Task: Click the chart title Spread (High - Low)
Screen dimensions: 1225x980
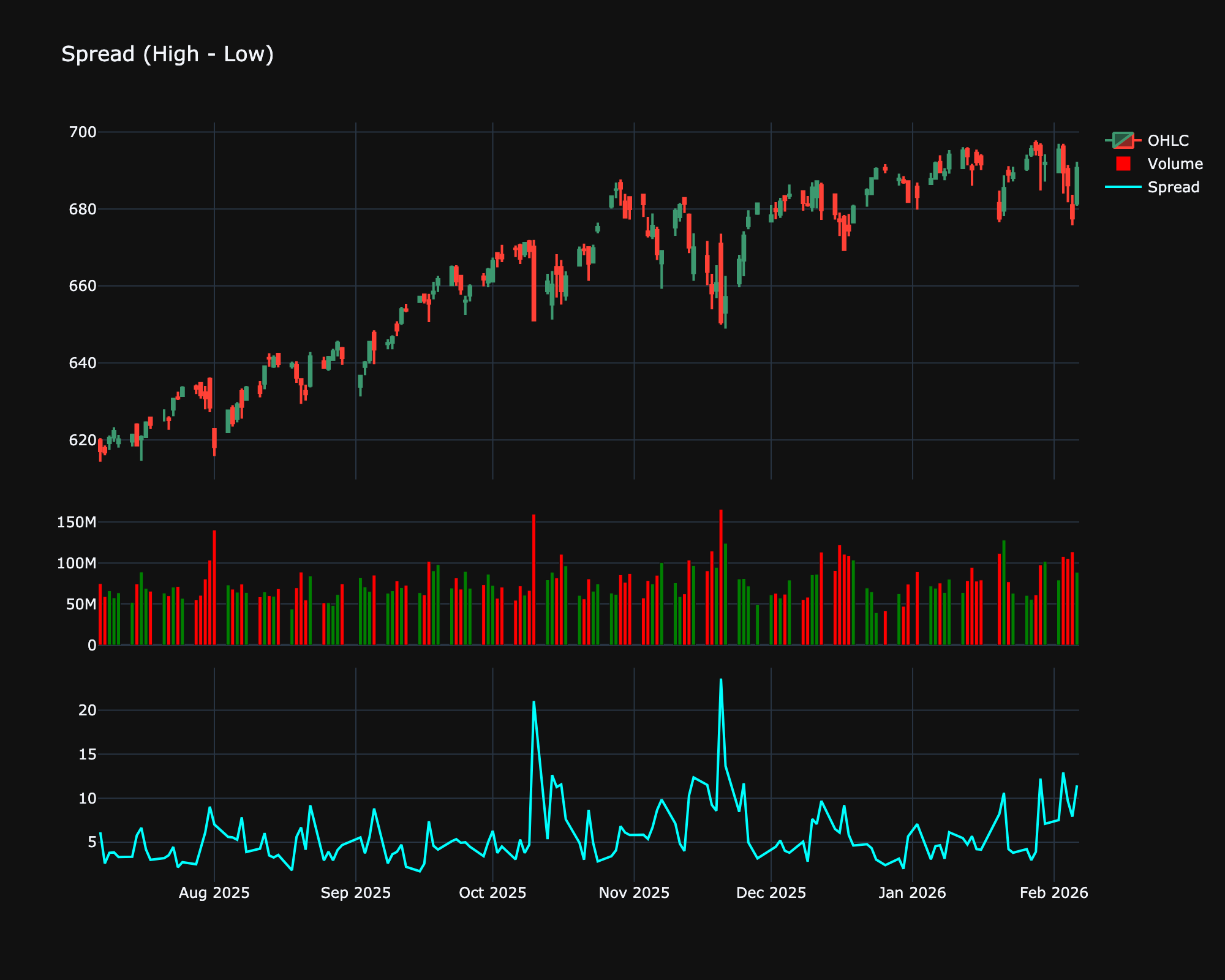Action: click(x=167, y=54)
